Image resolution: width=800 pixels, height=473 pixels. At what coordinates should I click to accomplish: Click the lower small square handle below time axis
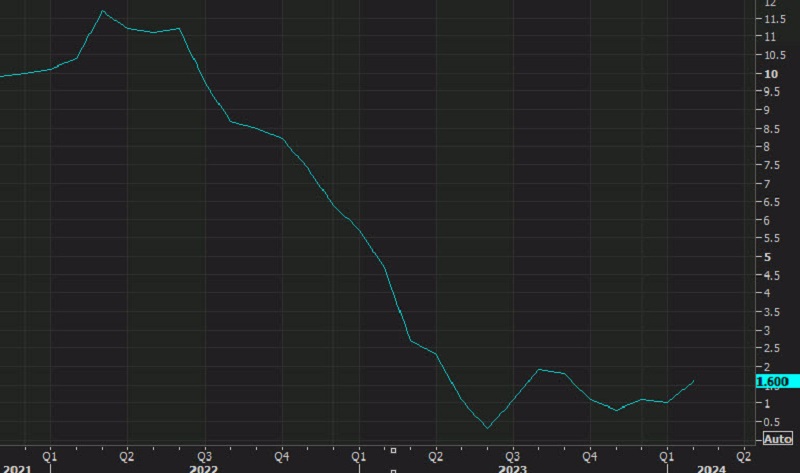393,469
